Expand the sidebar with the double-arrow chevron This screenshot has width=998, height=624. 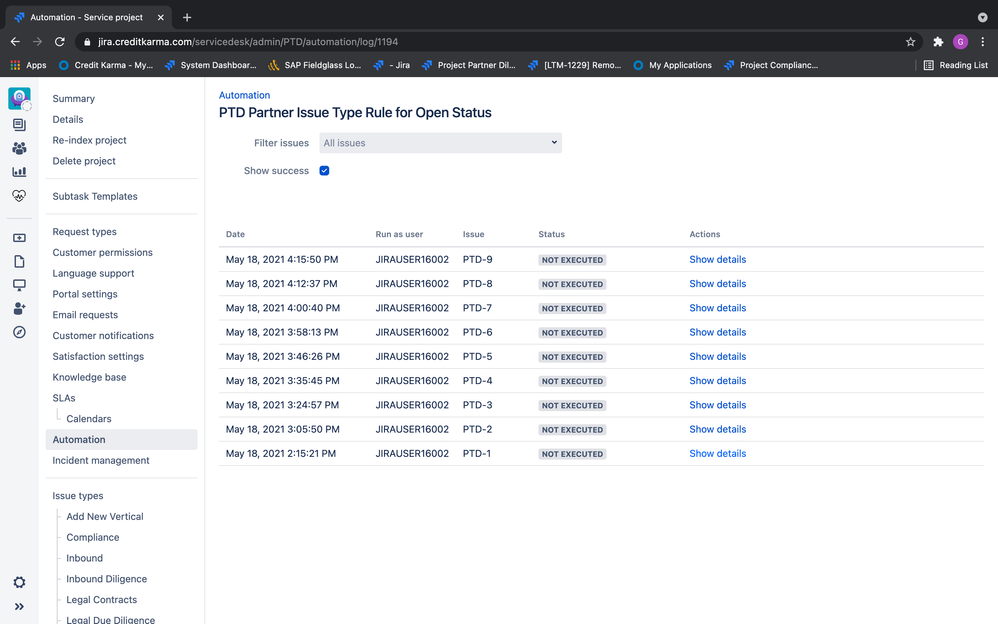tap(19, 605)
